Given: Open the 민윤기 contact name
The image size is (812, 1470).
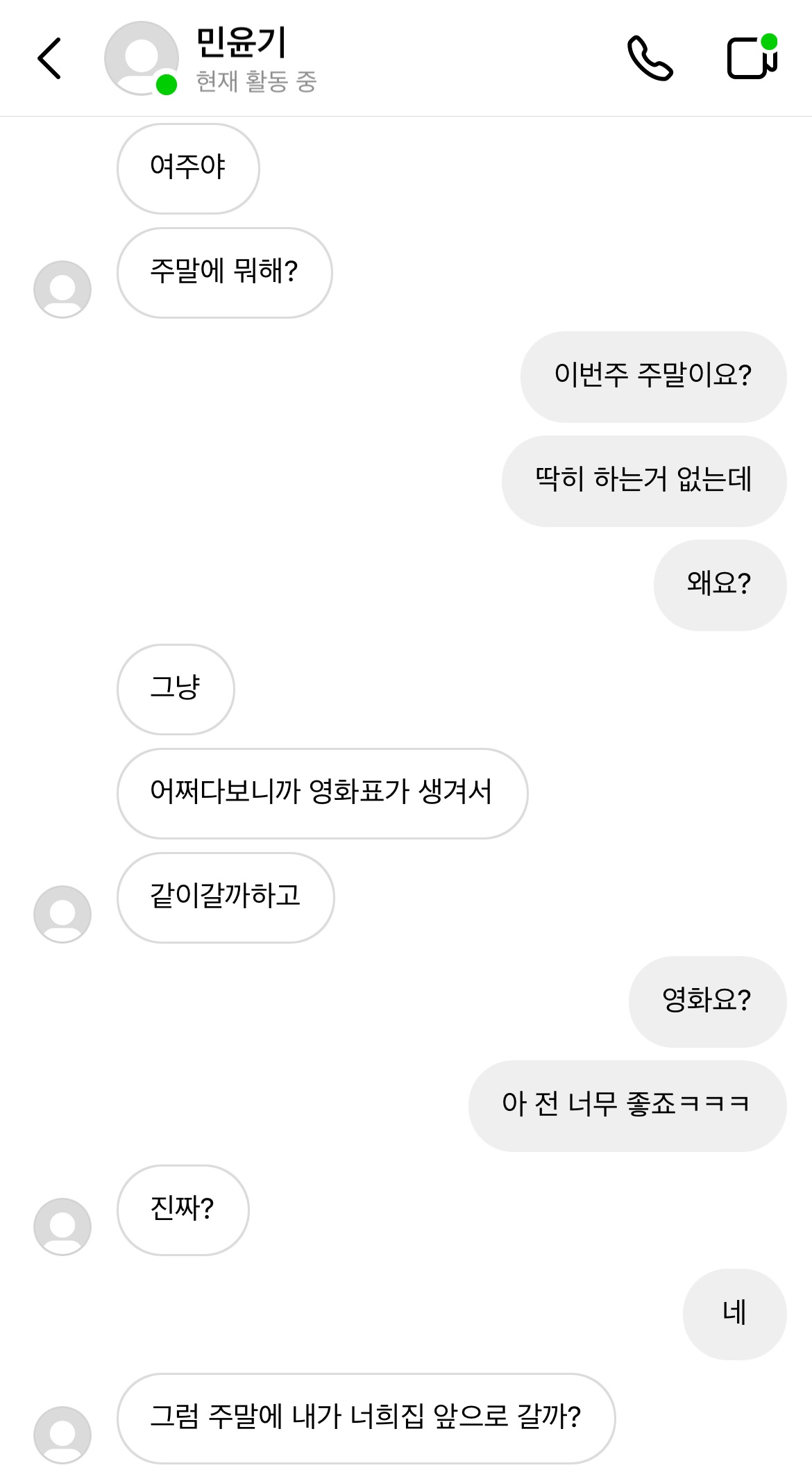Looking at the screenshot, I should click(241, 43).
